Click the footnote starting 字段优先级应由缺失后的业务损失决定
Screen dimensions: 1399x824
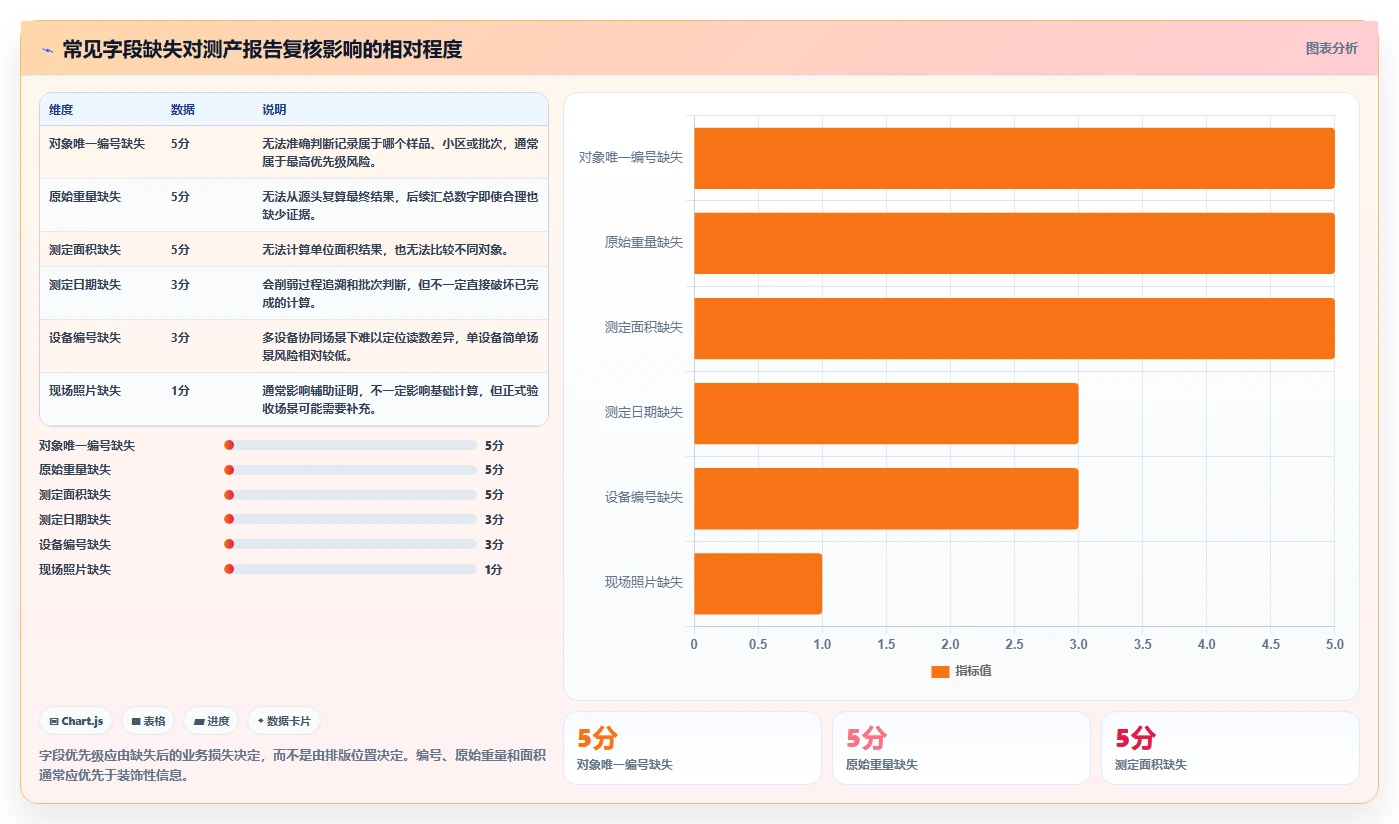click(293, 765)
